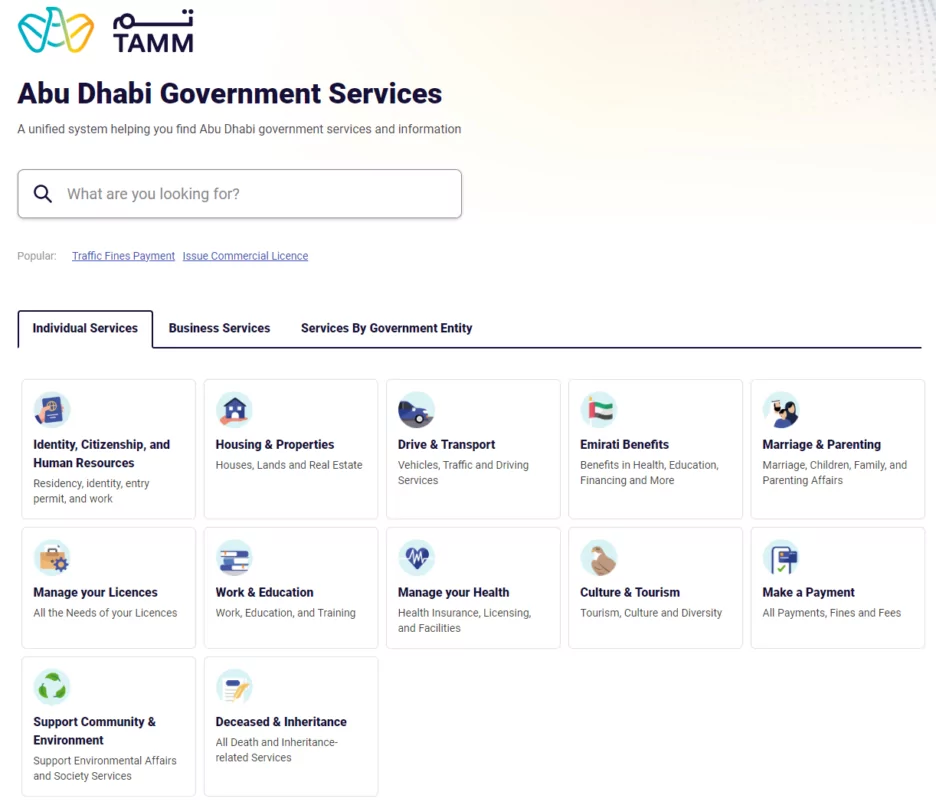
Task: Click the Make a Payment icon
Action: 780,558
